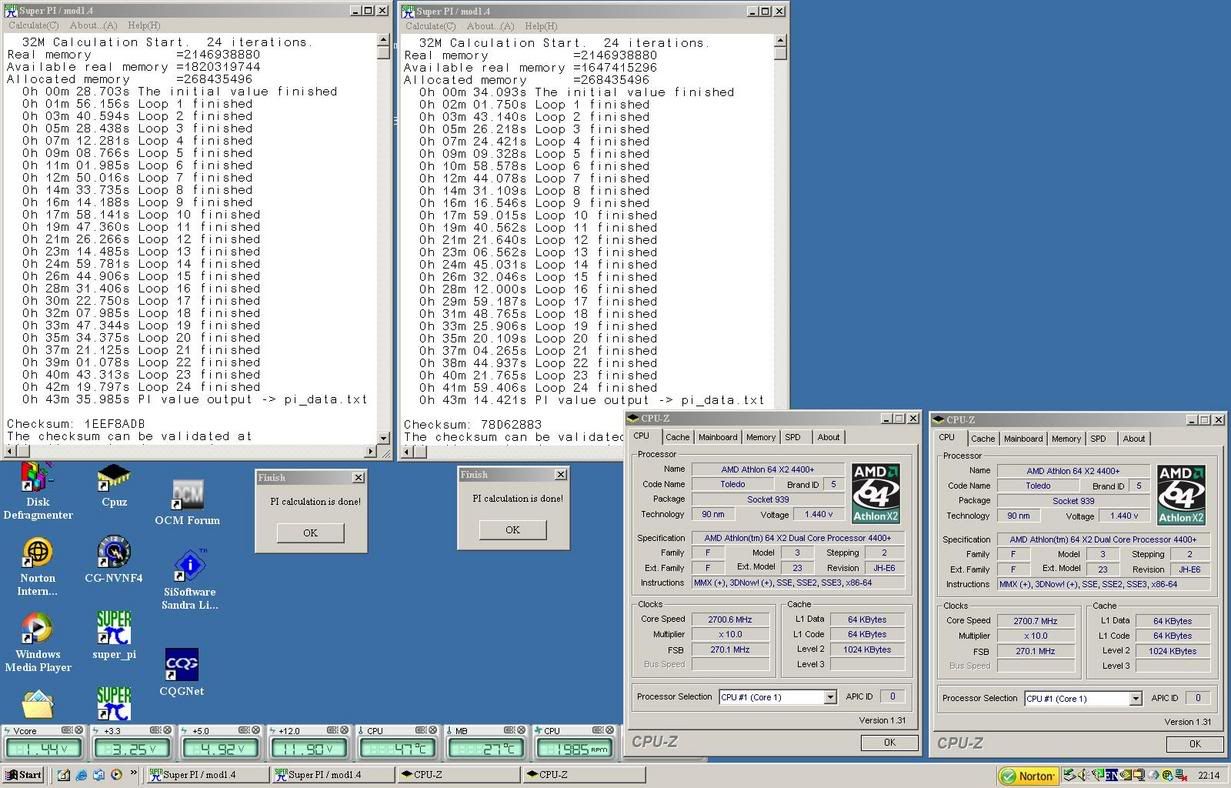Launch the super_pi desktop shortcut
1231x788 pixels.
pyautogui.click(x=114, y=636)
